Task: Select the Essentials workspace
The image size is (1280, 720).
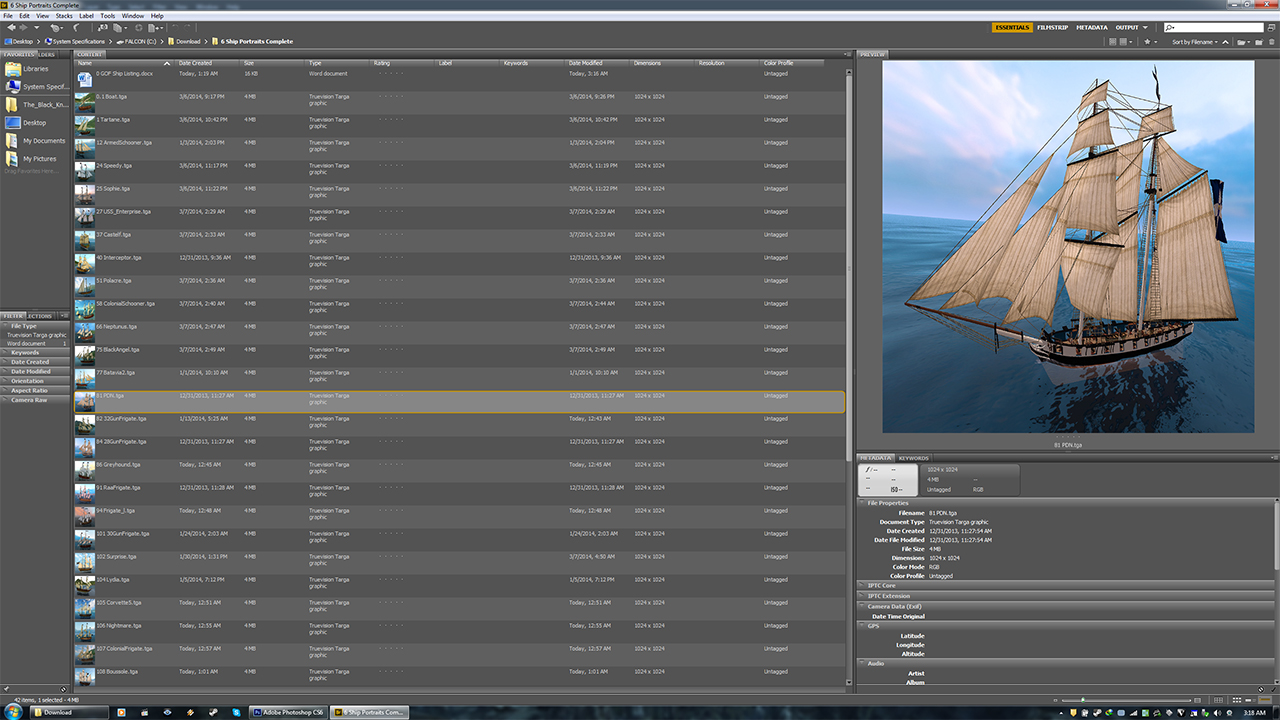Action: tap(1012, 27)
